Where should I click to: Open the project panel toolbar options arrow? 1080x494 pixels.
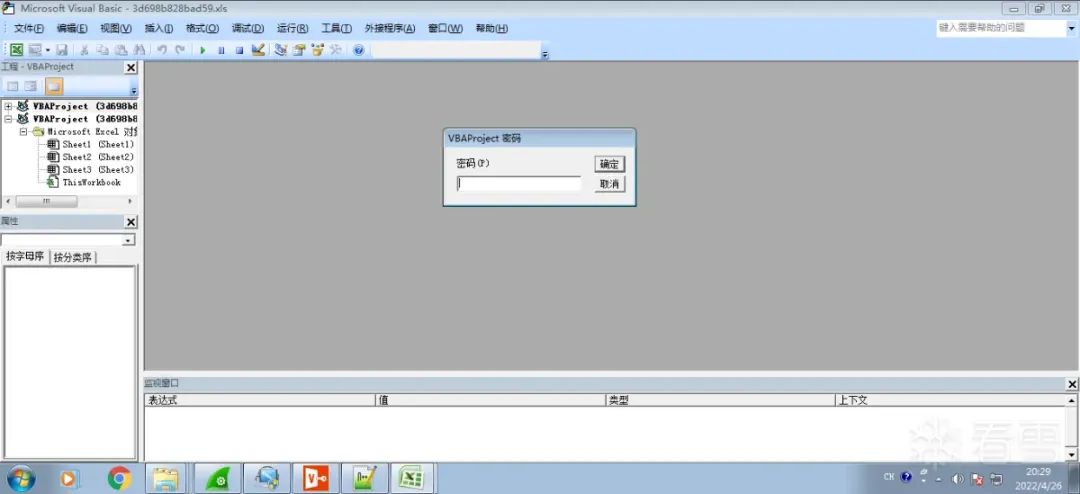134,90
